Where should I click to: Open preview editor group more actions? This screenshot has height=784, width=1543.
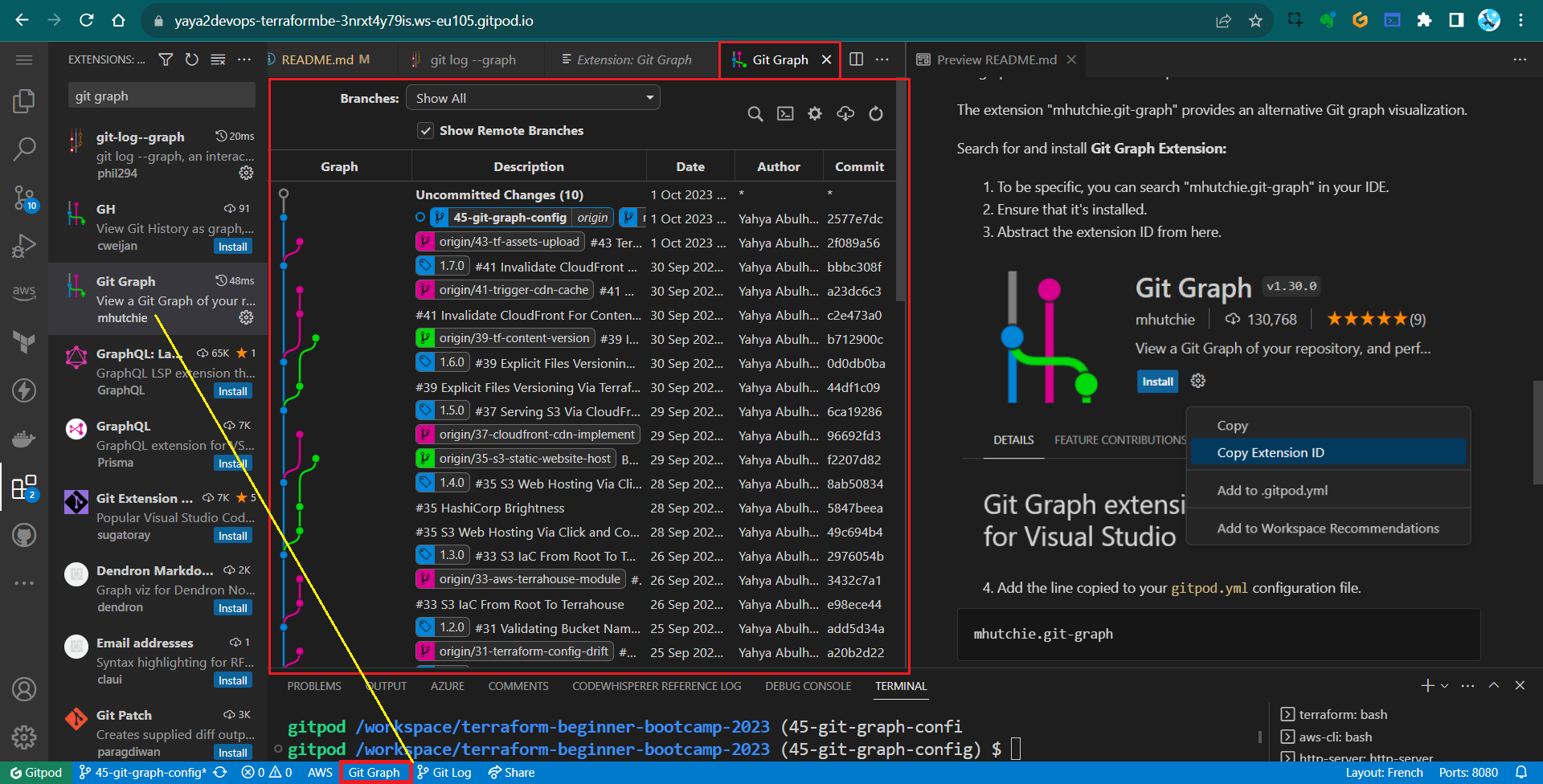(x=1520, y=59)
